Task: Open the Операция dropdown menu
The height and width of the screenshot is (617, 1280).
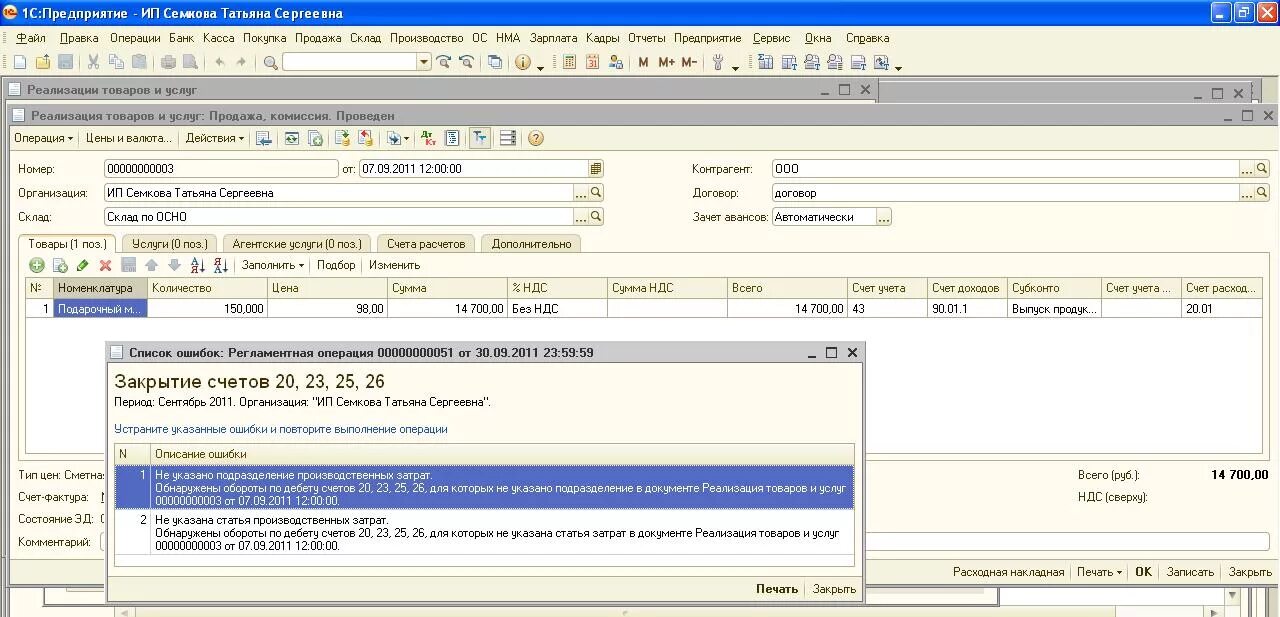Action: tap(43, 138)
